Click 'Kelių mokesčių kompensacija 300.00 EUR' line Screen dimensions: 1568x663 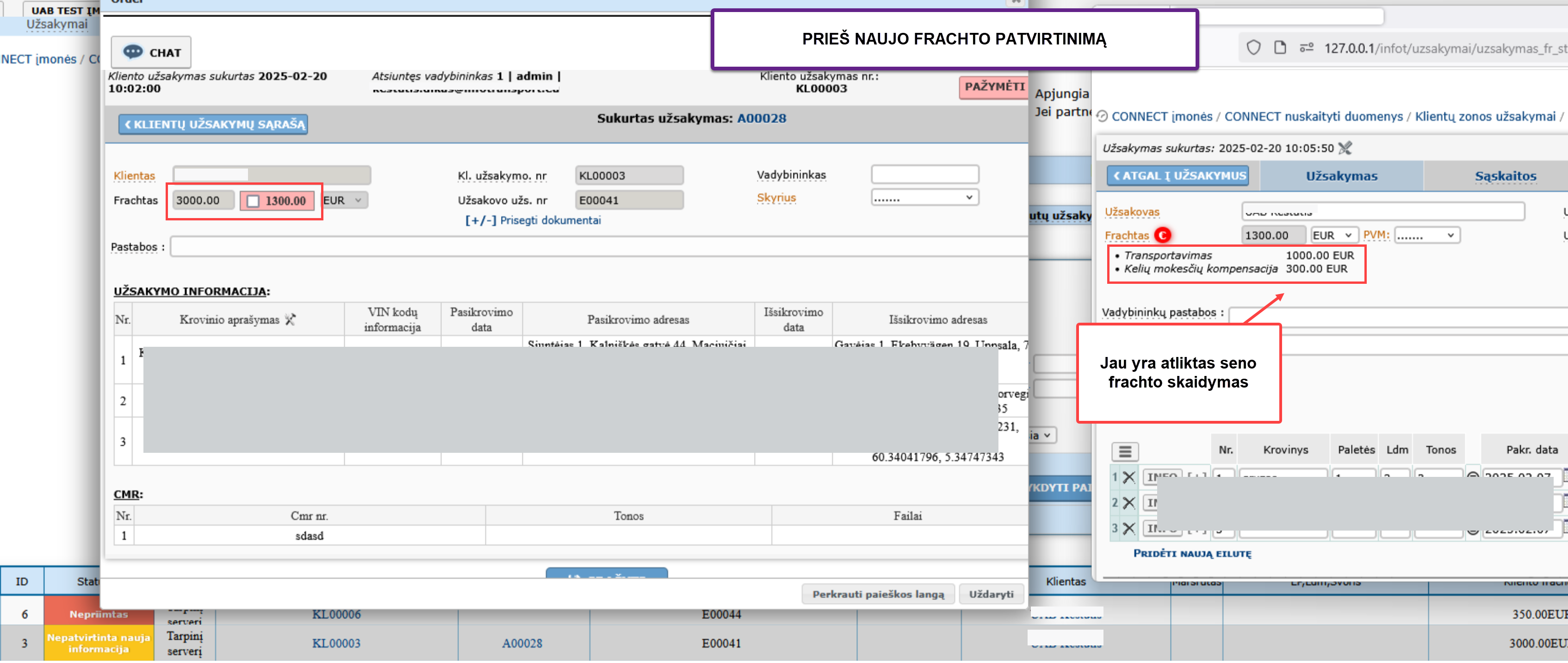click(x=1231, y=269)
